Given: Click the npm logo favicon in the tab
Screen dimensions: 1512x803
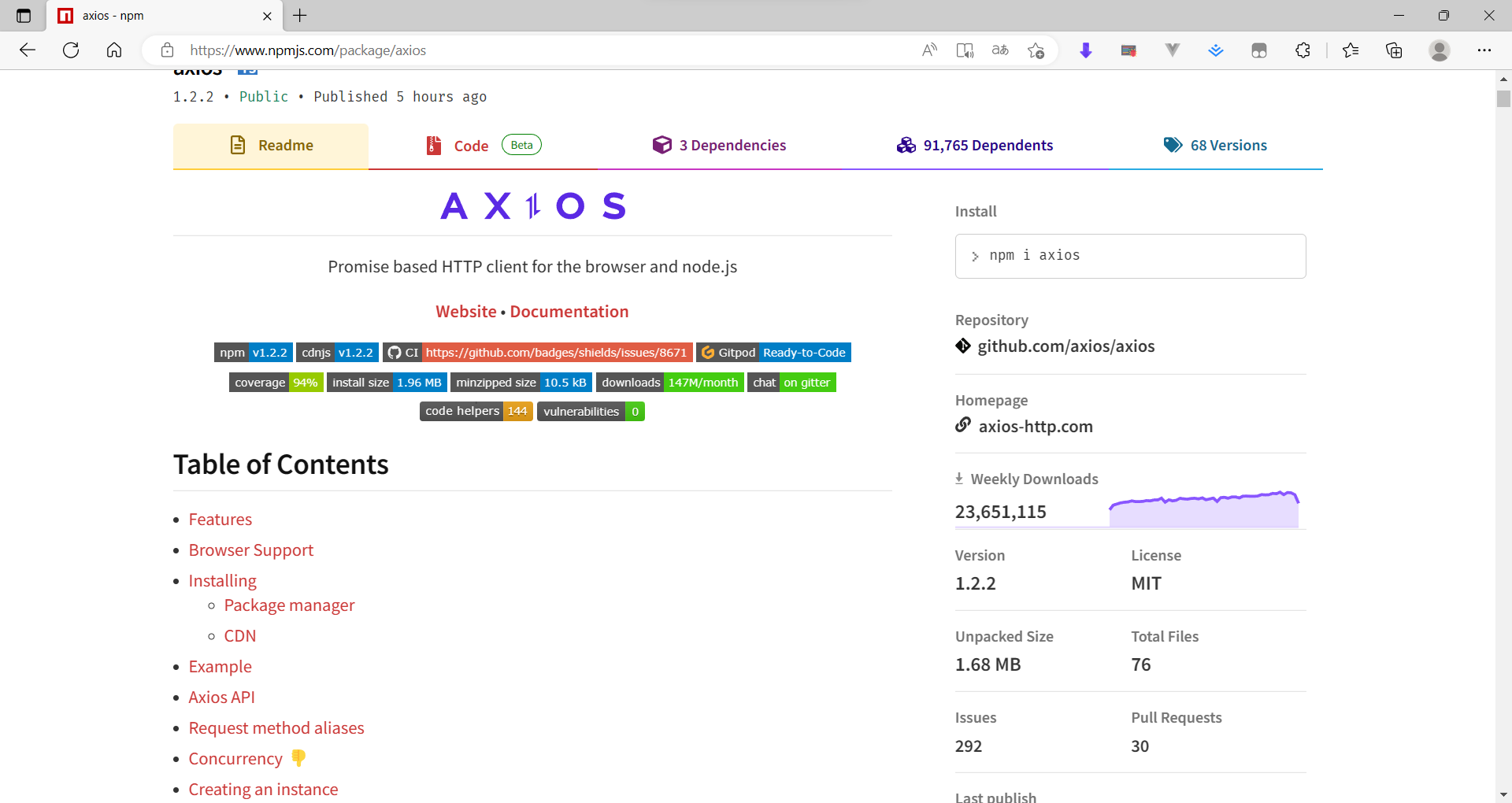Looking at the screenshot, I should click(64, 15).
